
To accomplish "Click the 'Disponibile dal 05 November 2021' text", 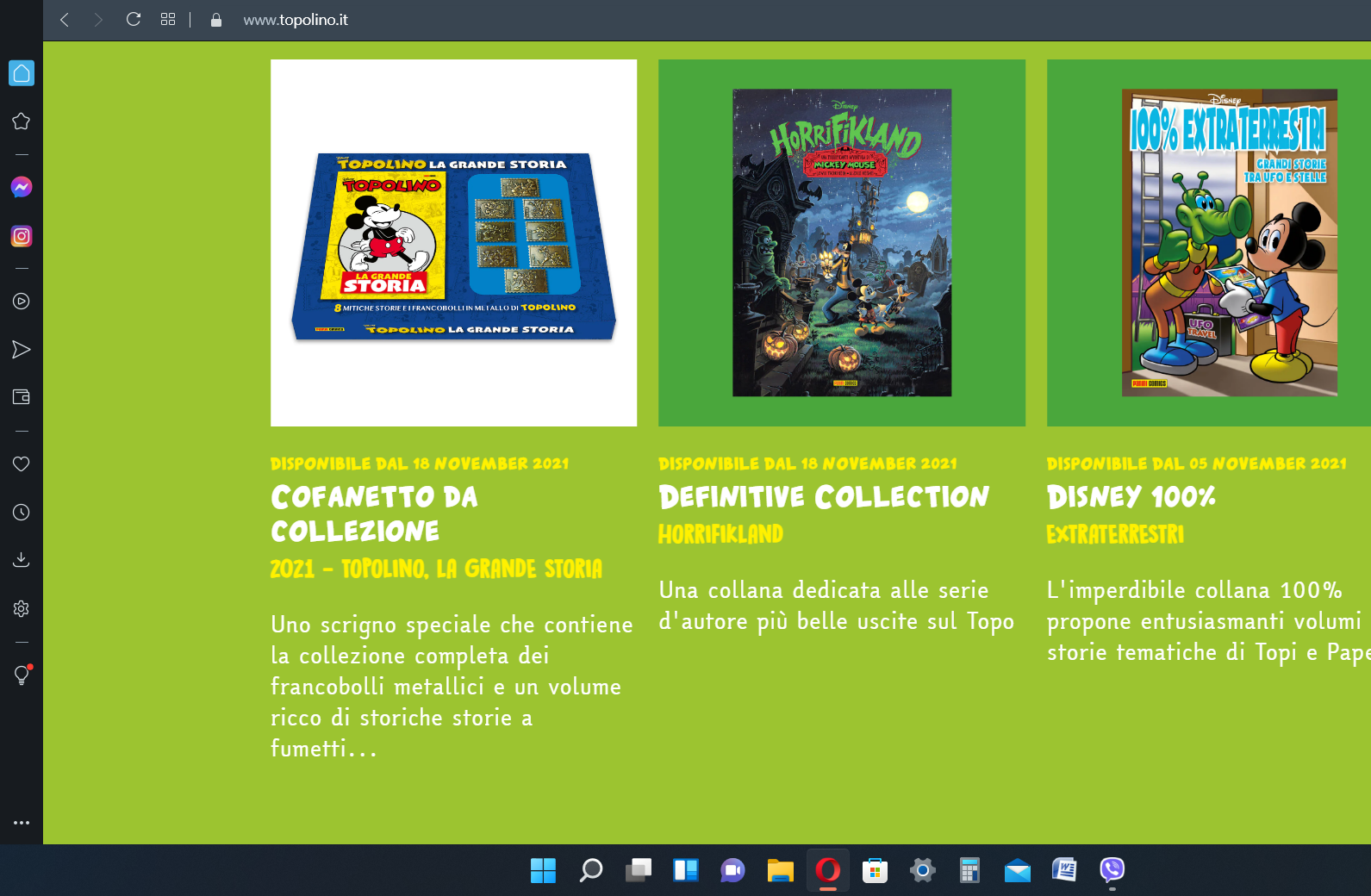I will coord(1197,464).
